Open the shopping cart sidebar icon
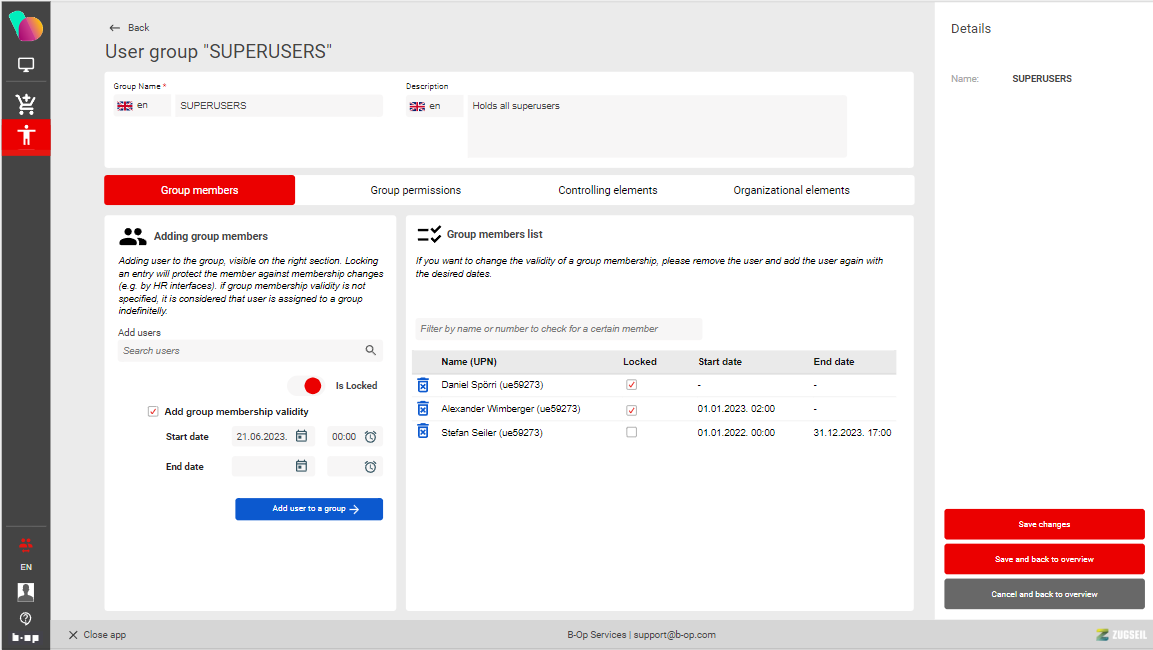The image size is (1153, 650). pos(26,104)
